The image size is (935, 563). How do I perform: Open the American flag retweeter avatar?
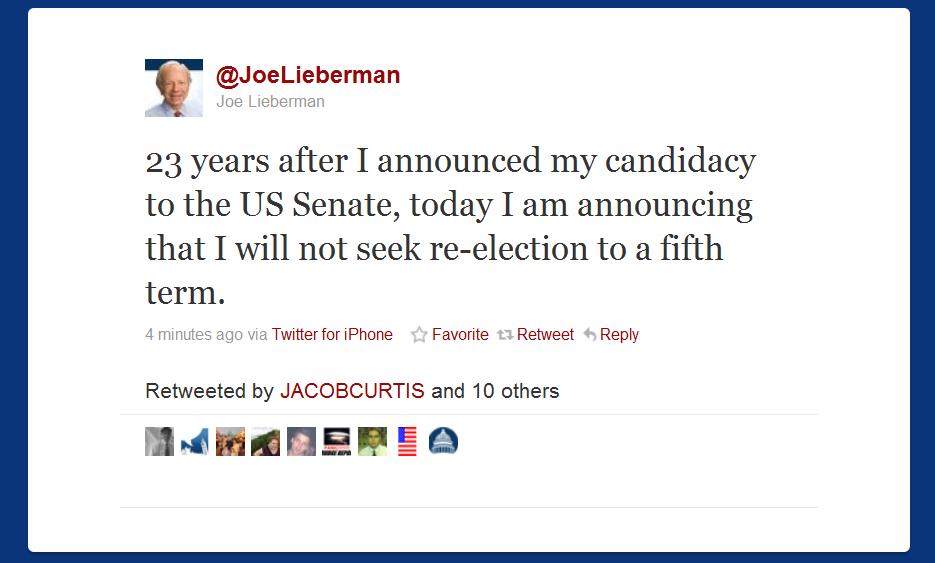407,441
